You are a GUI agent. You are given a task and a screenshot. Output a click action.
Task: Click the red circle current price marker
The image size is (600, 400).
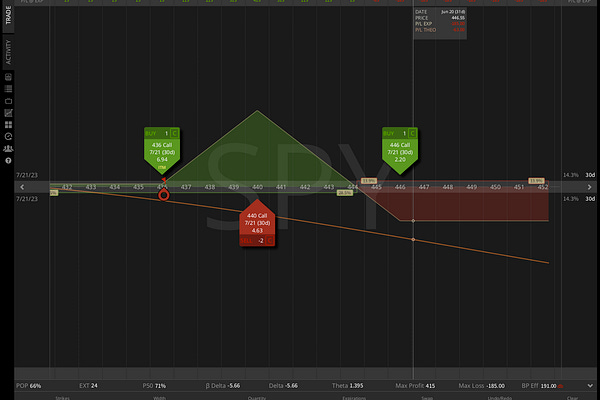click(x=164, y=195)
